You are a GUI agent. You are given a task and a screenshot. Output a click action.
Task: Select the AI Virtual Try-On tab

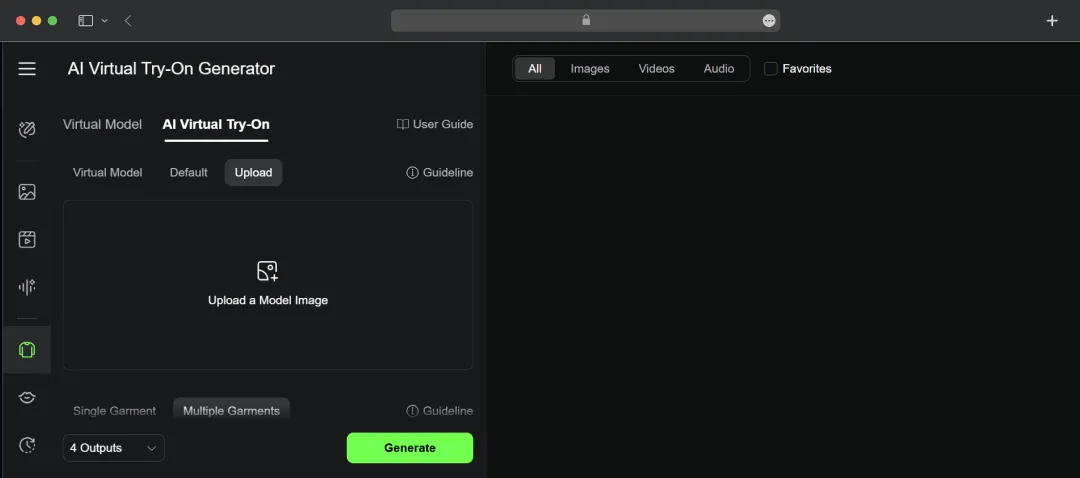point(216,125)
